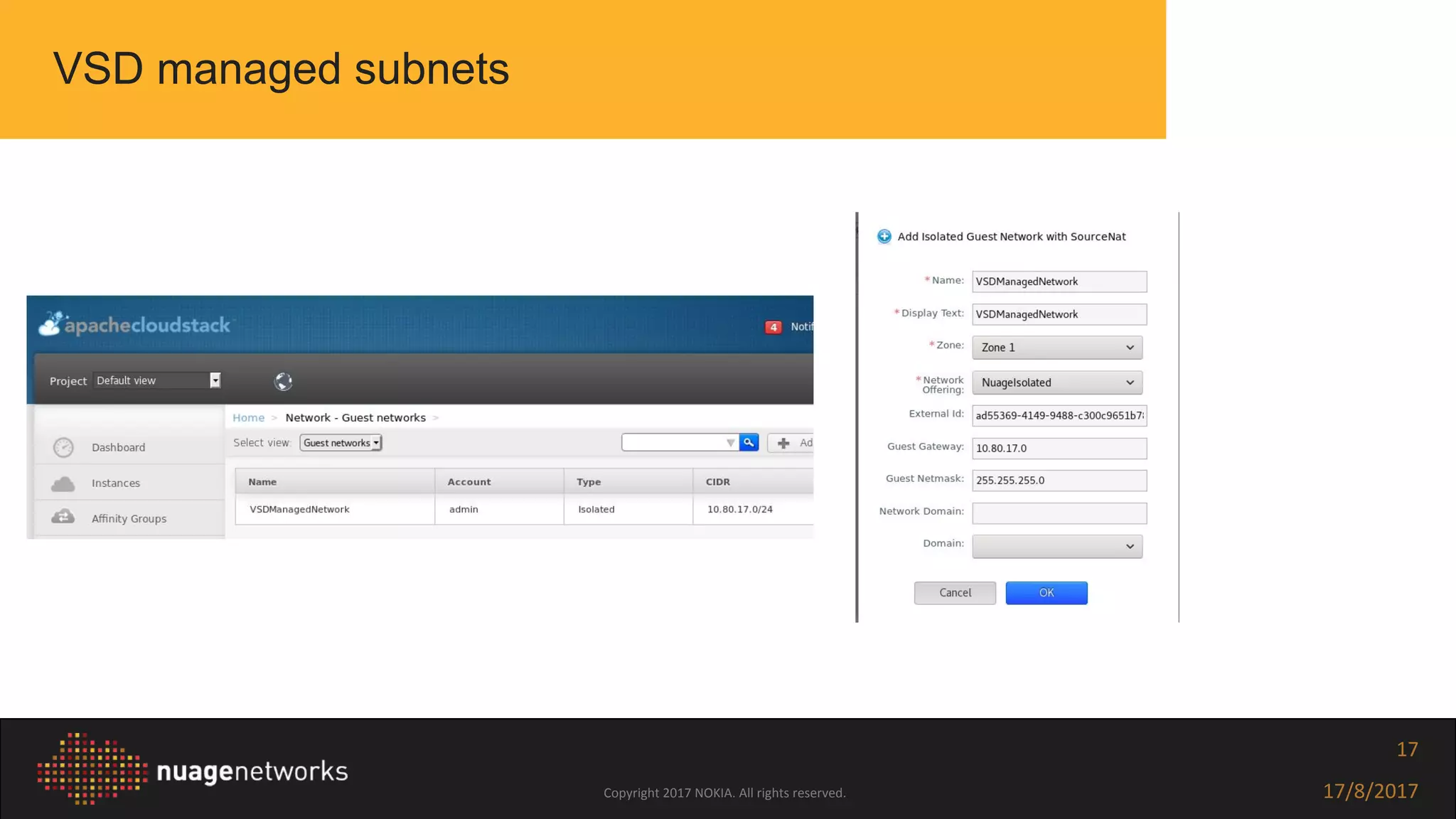Click the blue search magnifier button
Image resolution: width=1456 pixels, height=819 pixels.
749,442
